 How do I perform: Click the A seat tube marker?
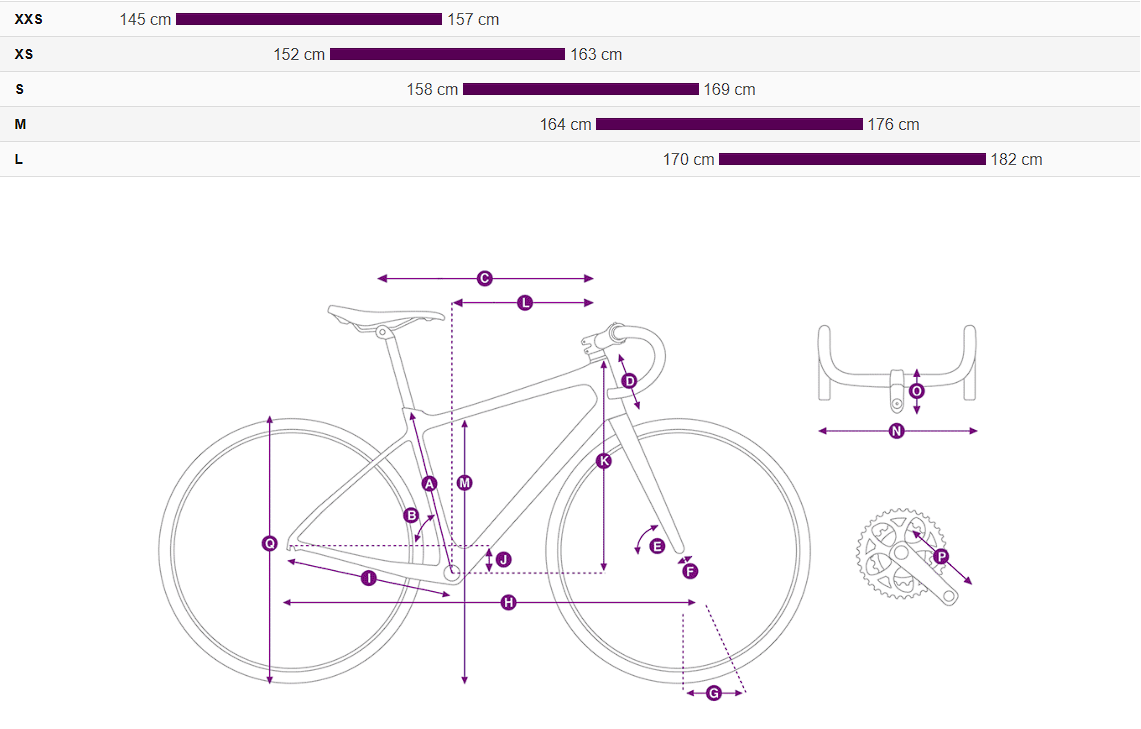click(x=430, y=483)
